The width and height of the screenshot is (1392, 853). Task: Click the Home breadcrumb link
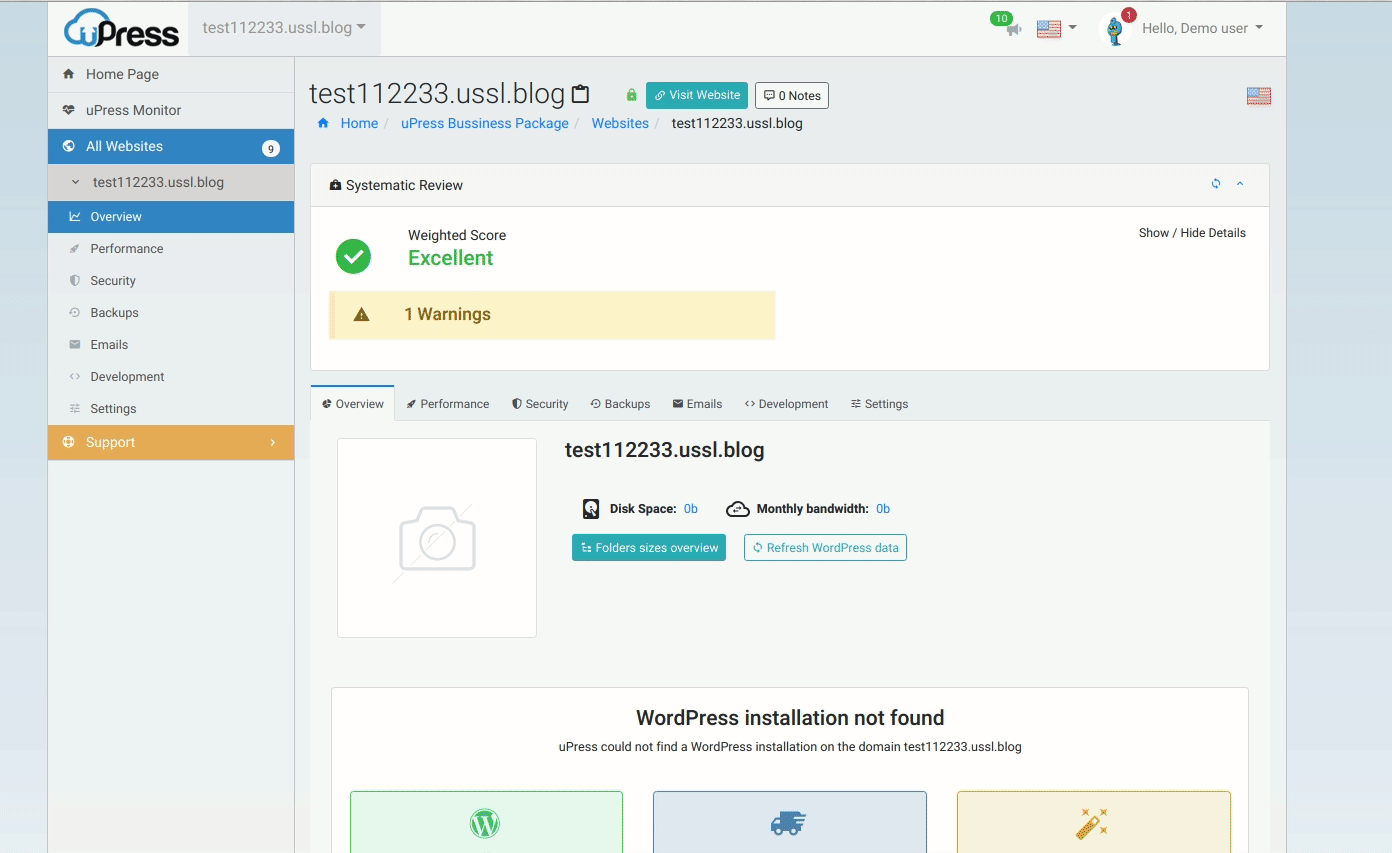click(359, 123)
